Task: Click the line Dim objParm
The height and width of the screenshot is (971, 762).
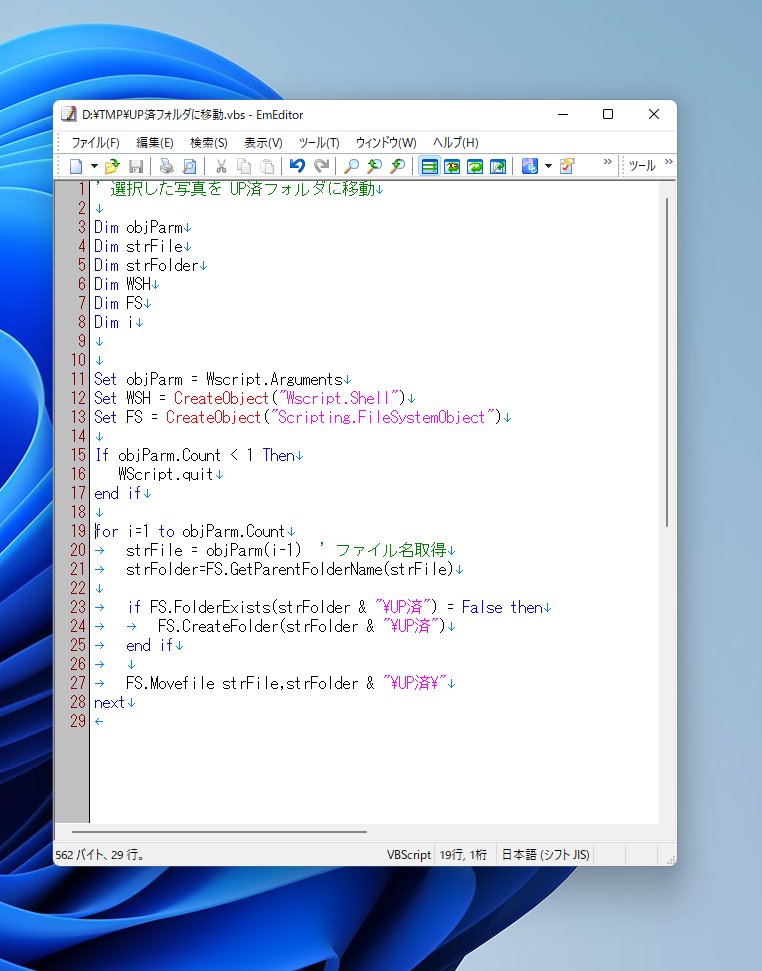Action: coord(138,227)
